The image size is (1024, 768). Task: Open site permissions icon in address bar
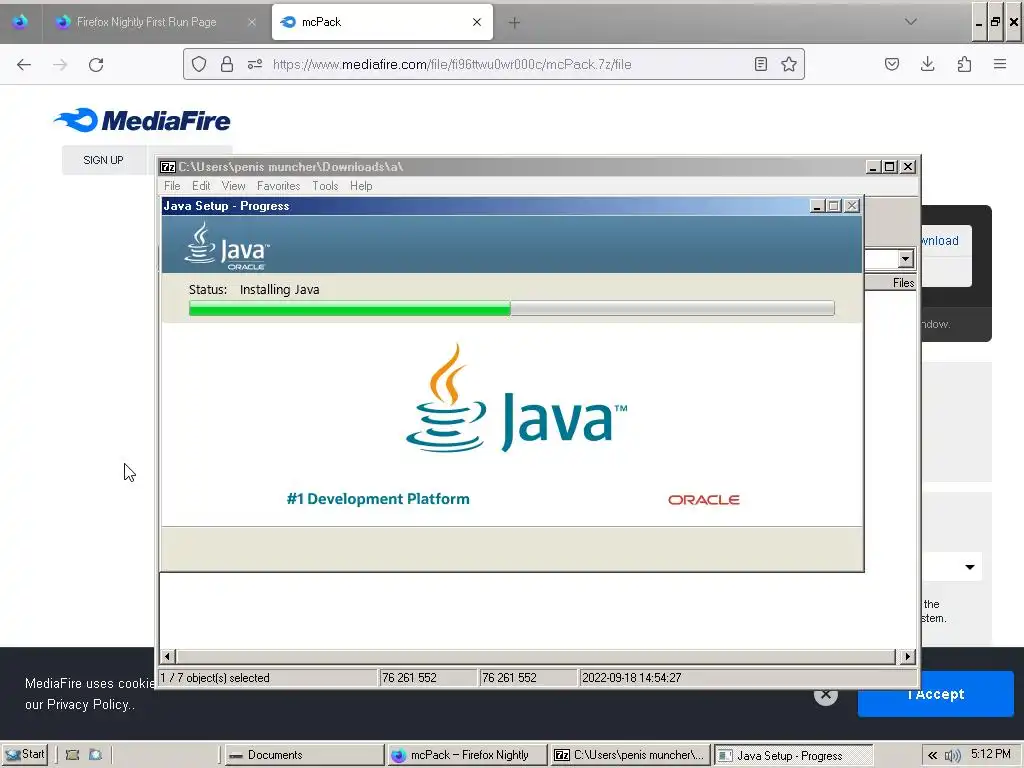coord(255,64)
